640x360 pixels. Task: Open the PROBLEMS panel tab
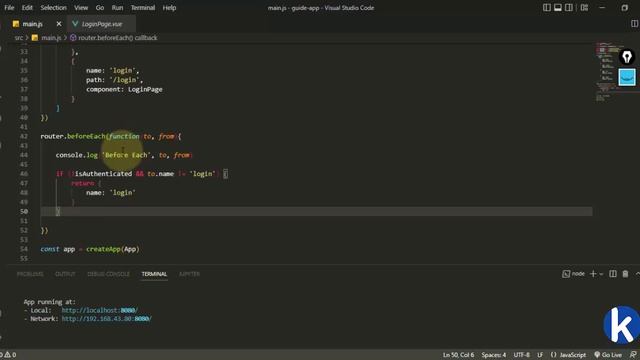(x=30, y=274)
